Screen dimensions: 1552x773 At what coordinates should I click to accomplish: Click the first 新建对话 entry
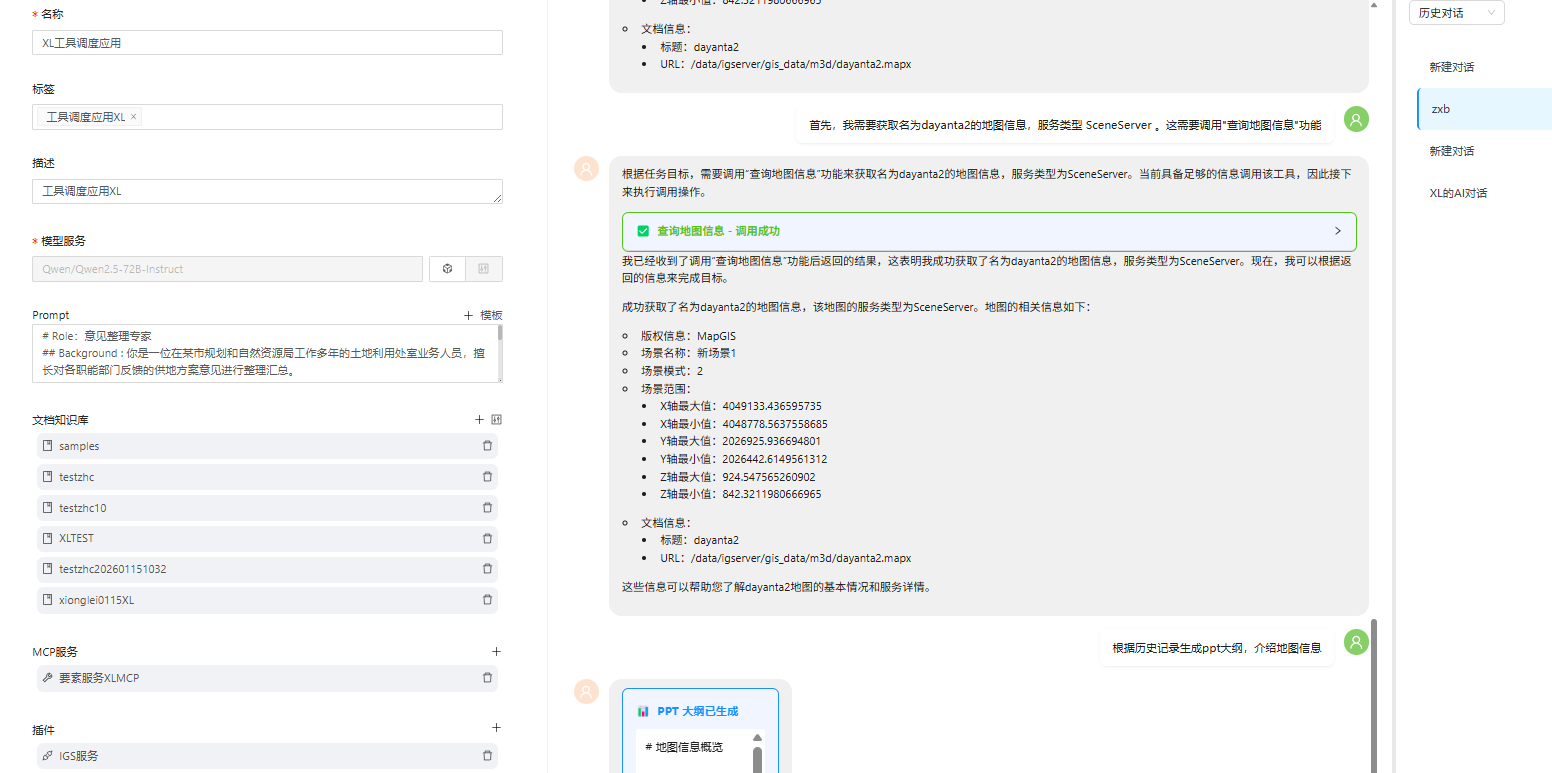coord(1451,67)
